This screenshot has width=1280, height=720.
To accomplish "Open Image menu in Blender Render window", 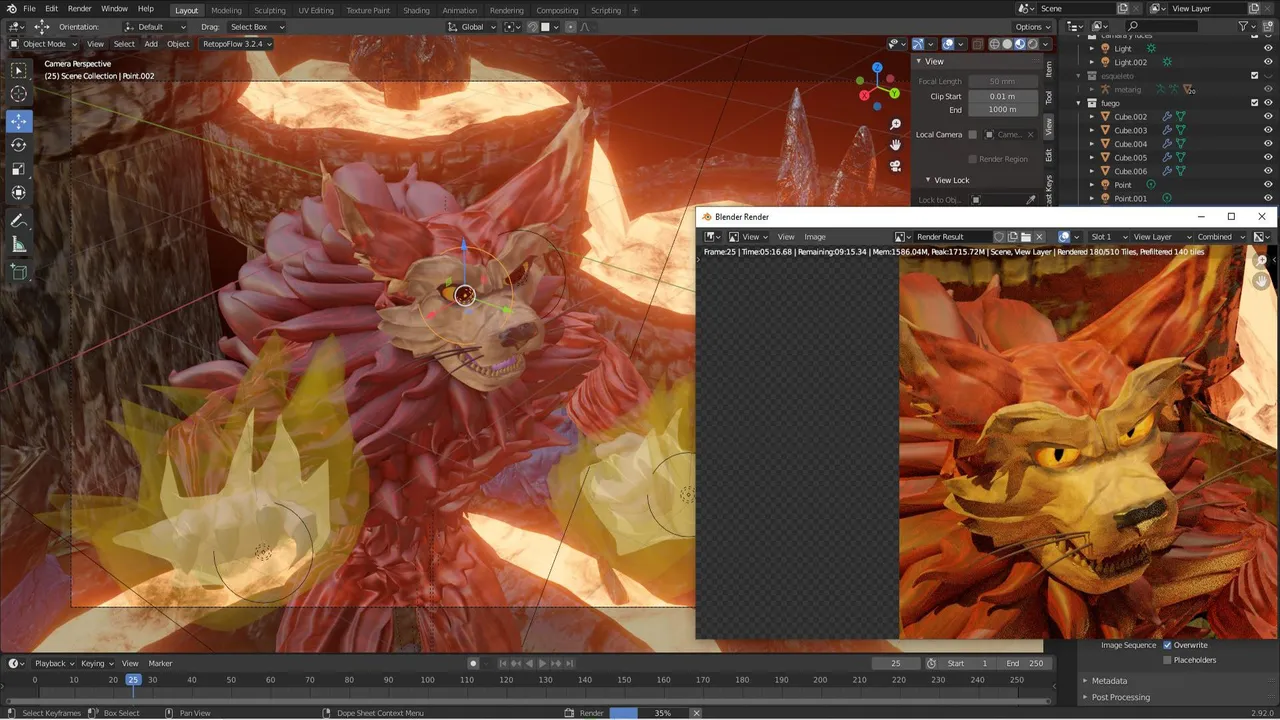I will (815, 237).
